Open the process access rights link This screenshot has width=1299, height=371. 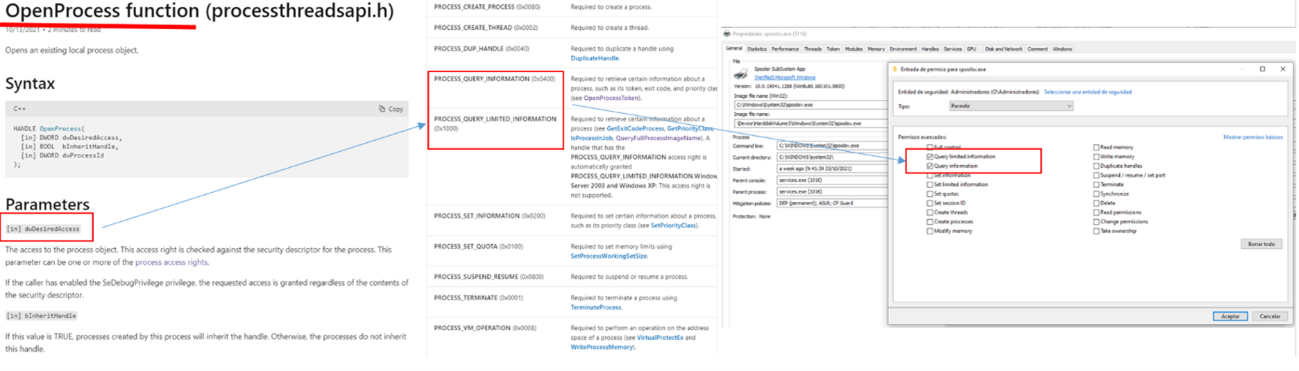point(172,262)
